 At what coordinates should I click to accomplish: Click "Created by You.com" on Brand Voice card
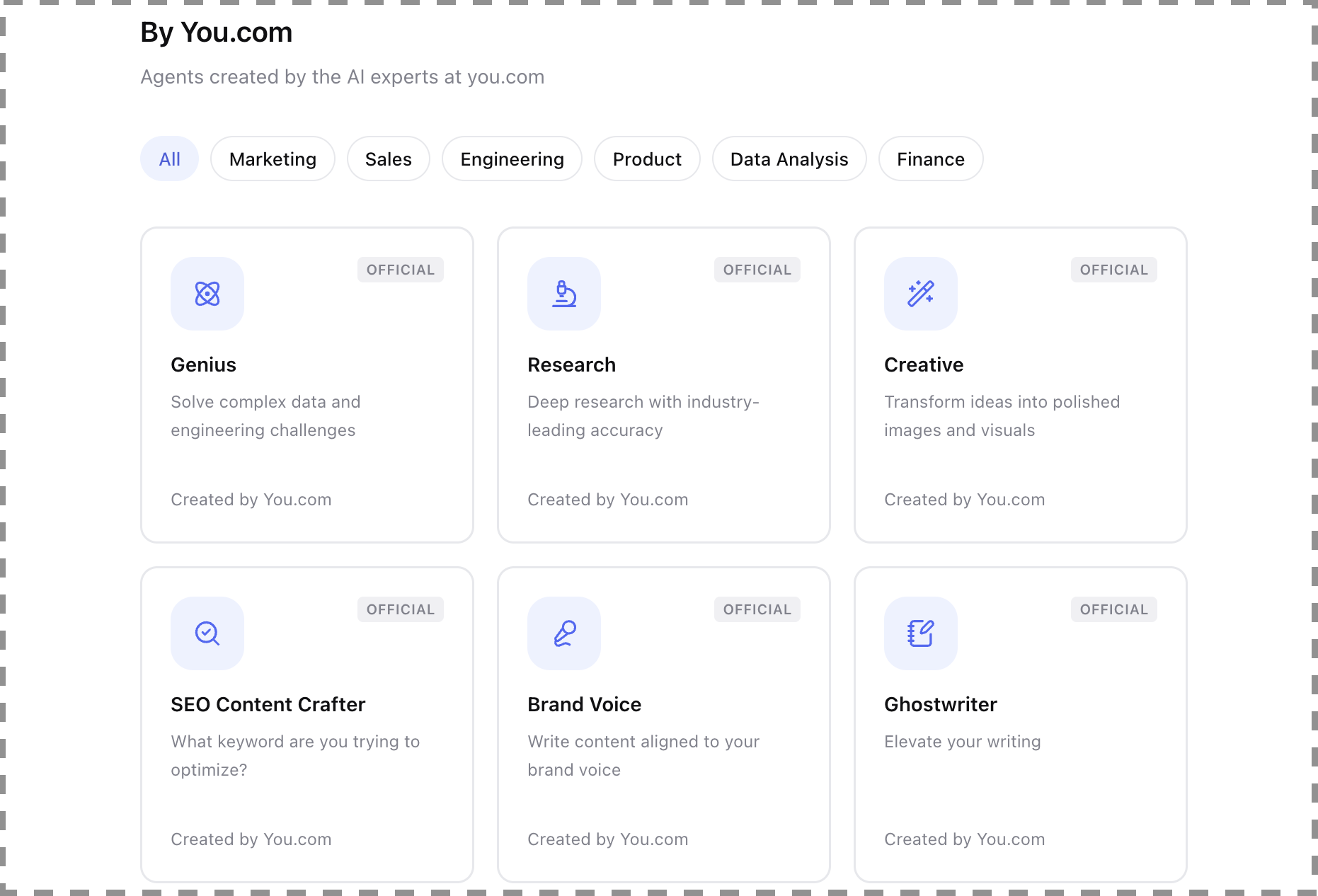(608, 839)
